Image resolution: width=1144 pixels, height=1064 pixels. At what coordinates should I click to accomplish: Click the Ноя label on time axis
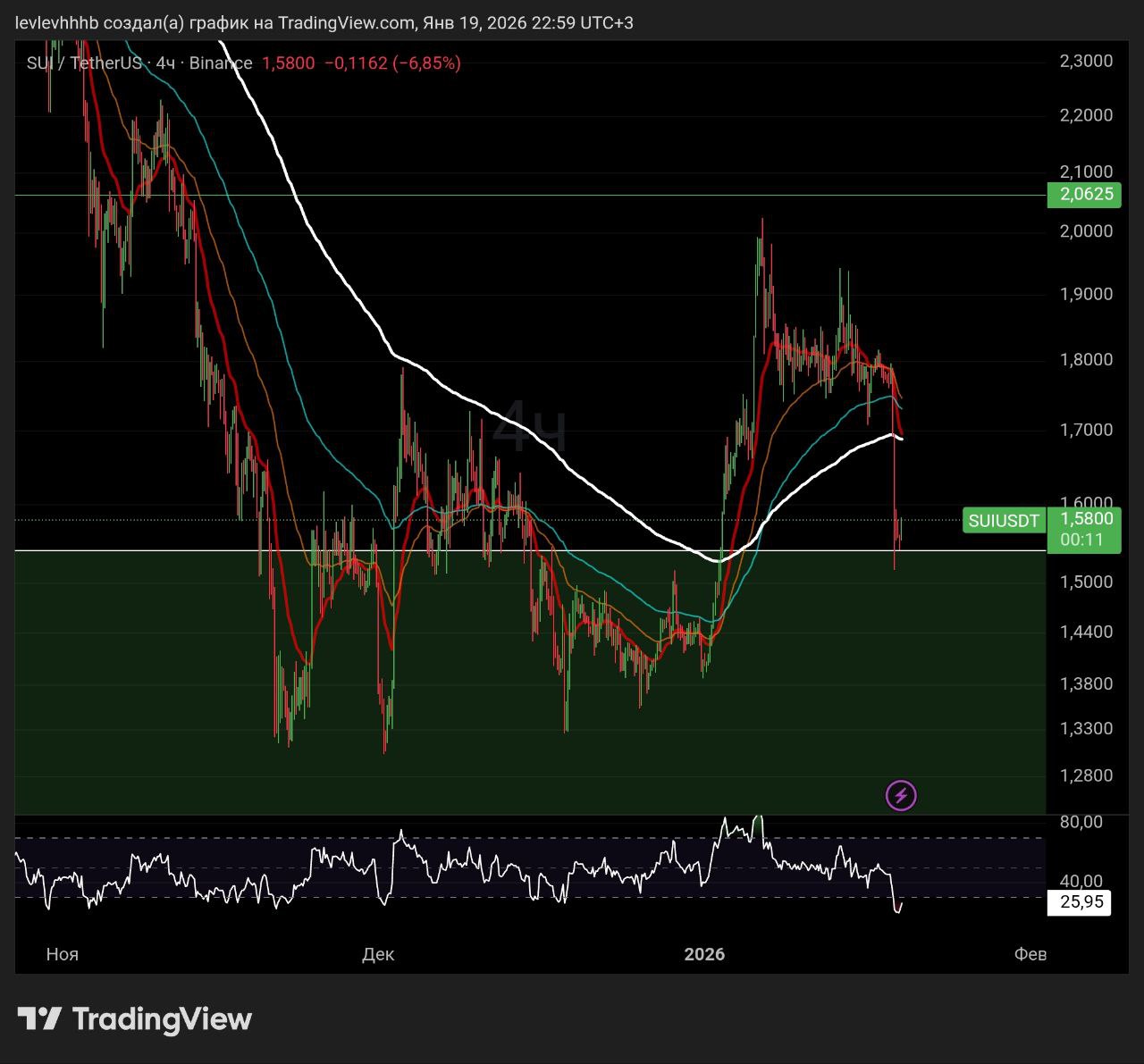(x=63, y=954)
